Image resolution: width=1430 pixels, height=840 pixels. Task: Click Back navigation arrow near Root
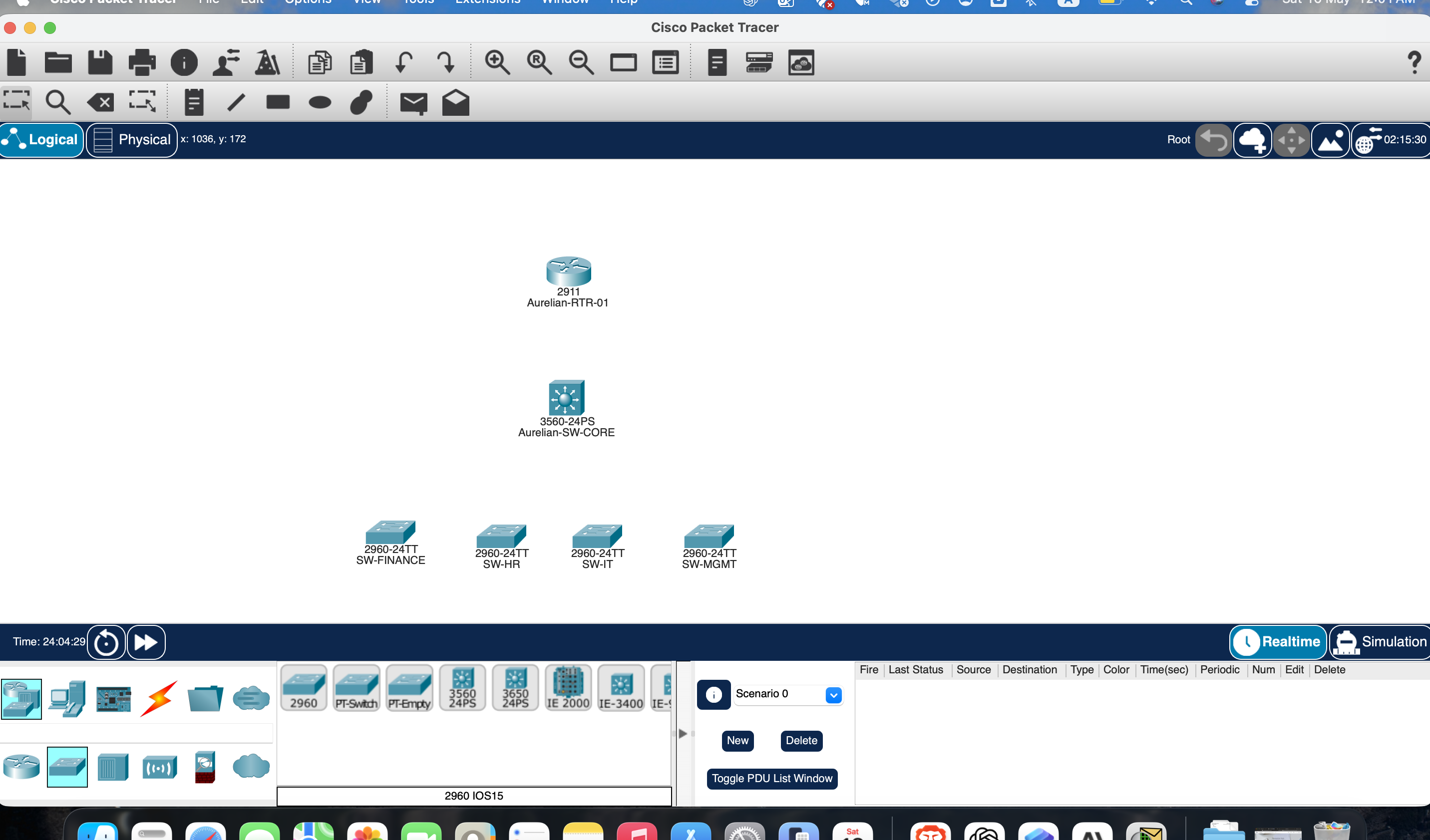tap(1214, 140)
